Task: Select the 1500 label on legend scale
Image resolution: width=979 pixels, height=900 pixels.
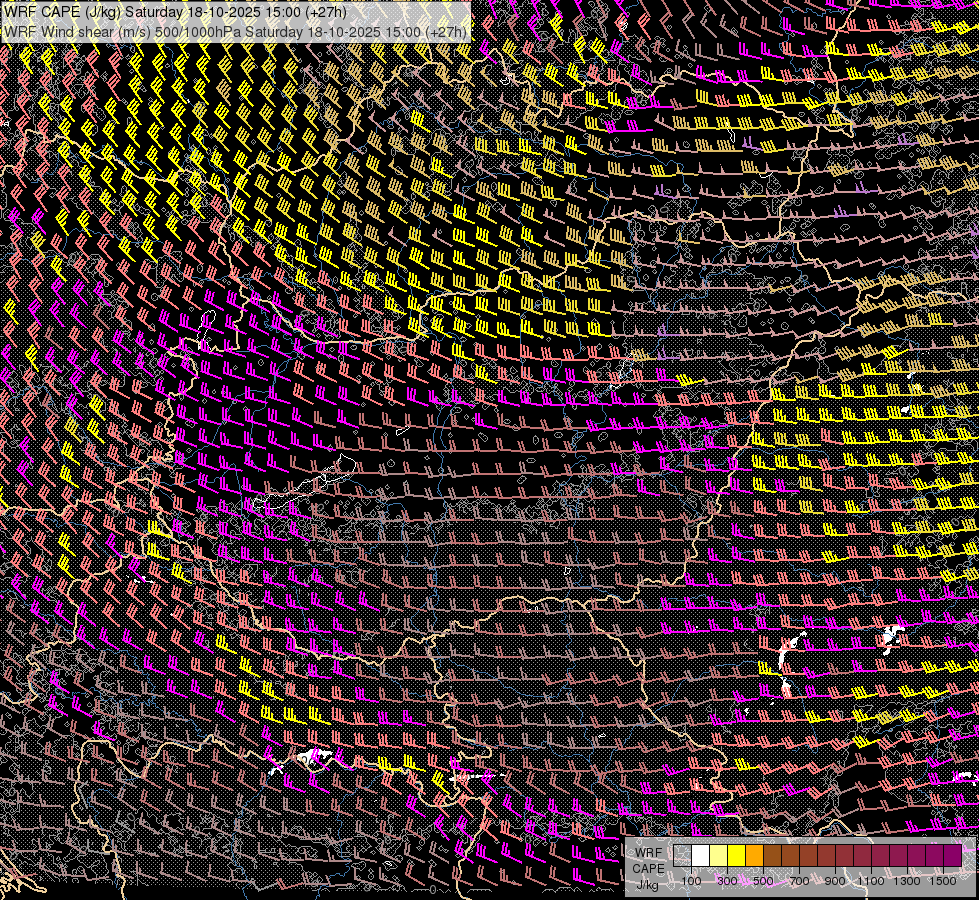Action: [943, 881]
